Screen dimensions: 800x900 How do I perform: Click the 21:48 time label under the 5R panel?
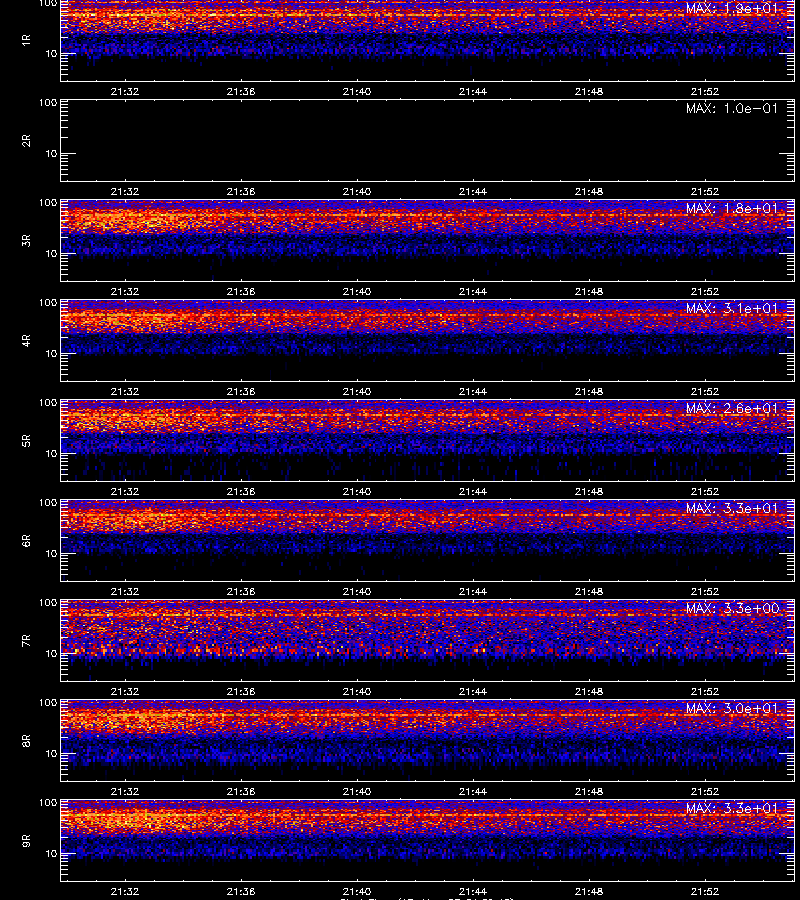click(x=589, y=491)
